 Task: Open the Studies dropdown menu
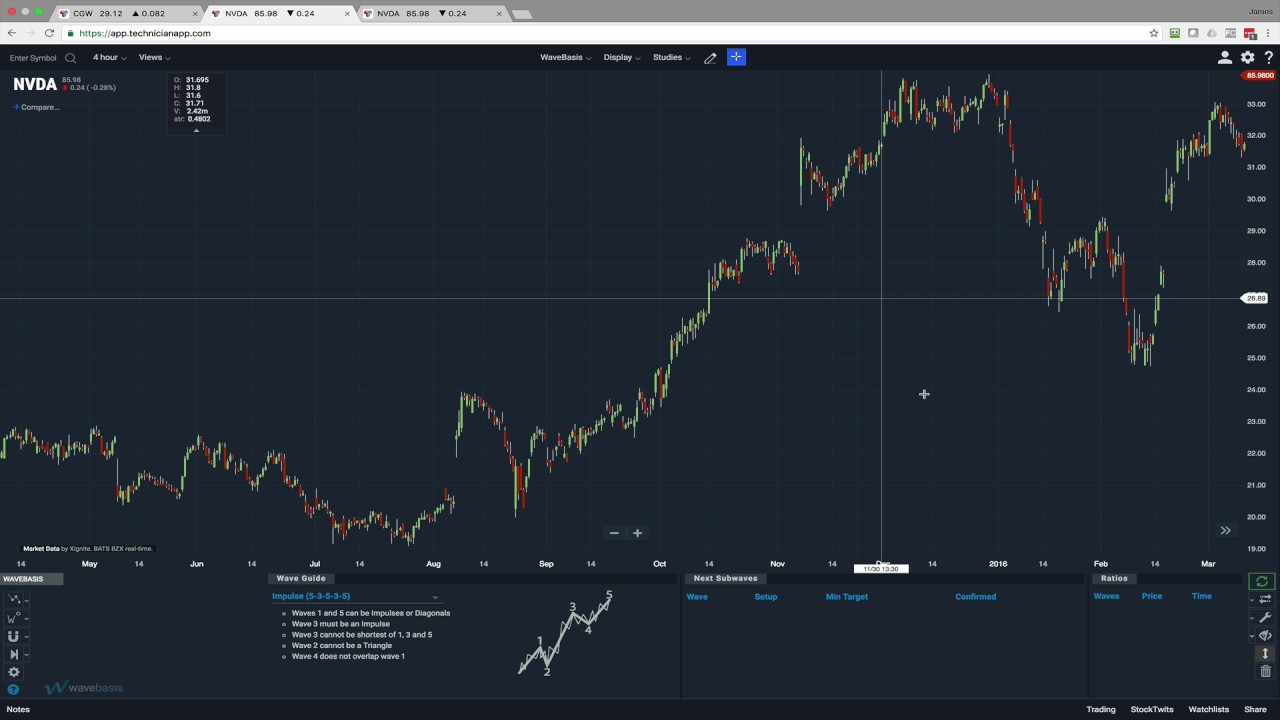point(671,57)
